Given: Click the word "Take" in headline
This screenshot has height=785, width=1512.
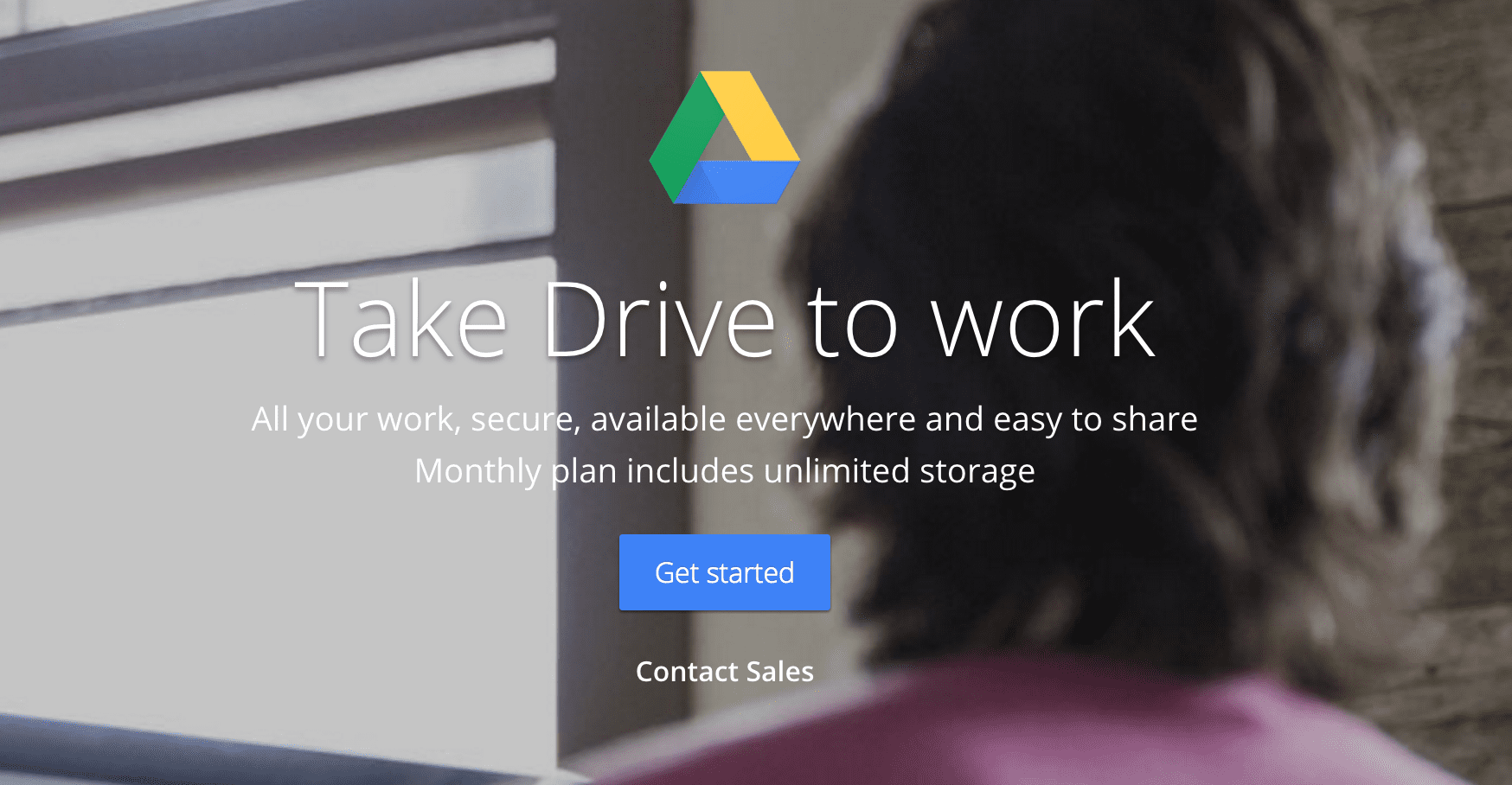Looking at the screenshot, I should tap(400, 318).
